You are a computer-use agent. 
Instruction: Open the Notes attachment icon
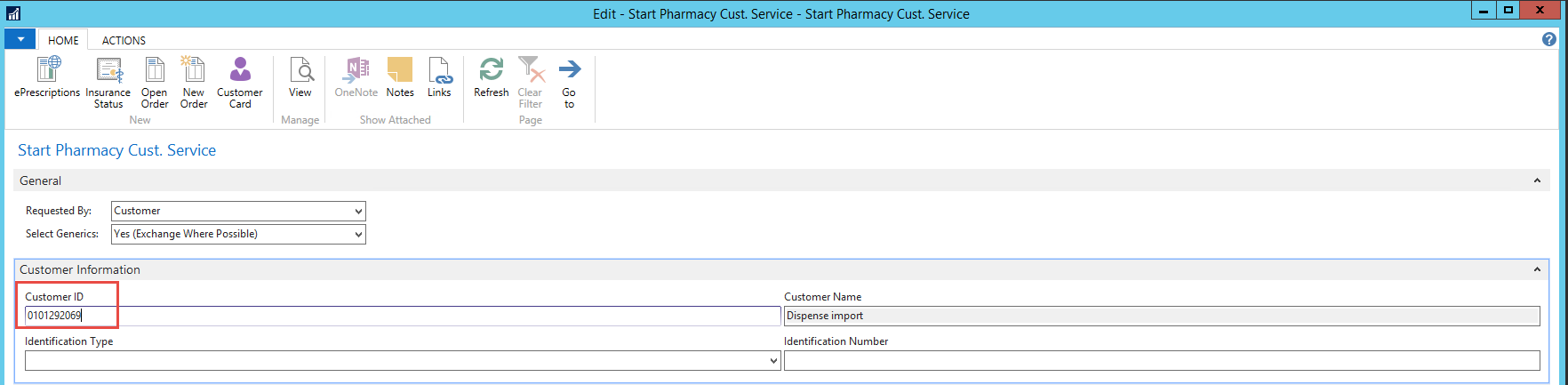pos(400,70)
